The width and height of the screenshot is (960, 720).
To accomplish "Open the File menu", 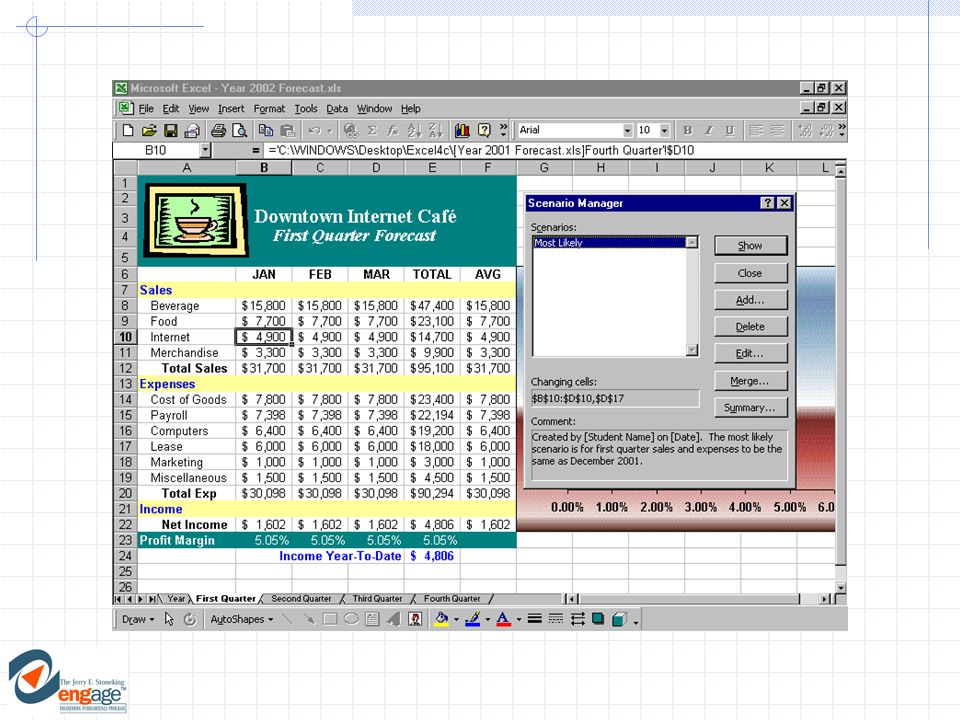I will pos(146,108).
